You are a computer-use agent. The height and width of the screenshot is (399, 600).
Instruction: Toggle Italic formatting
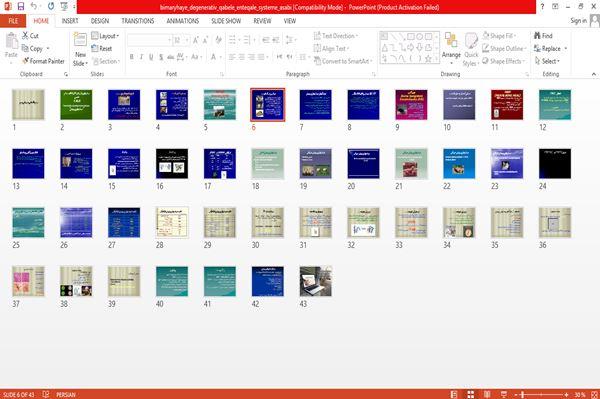(x=141, y=57)
